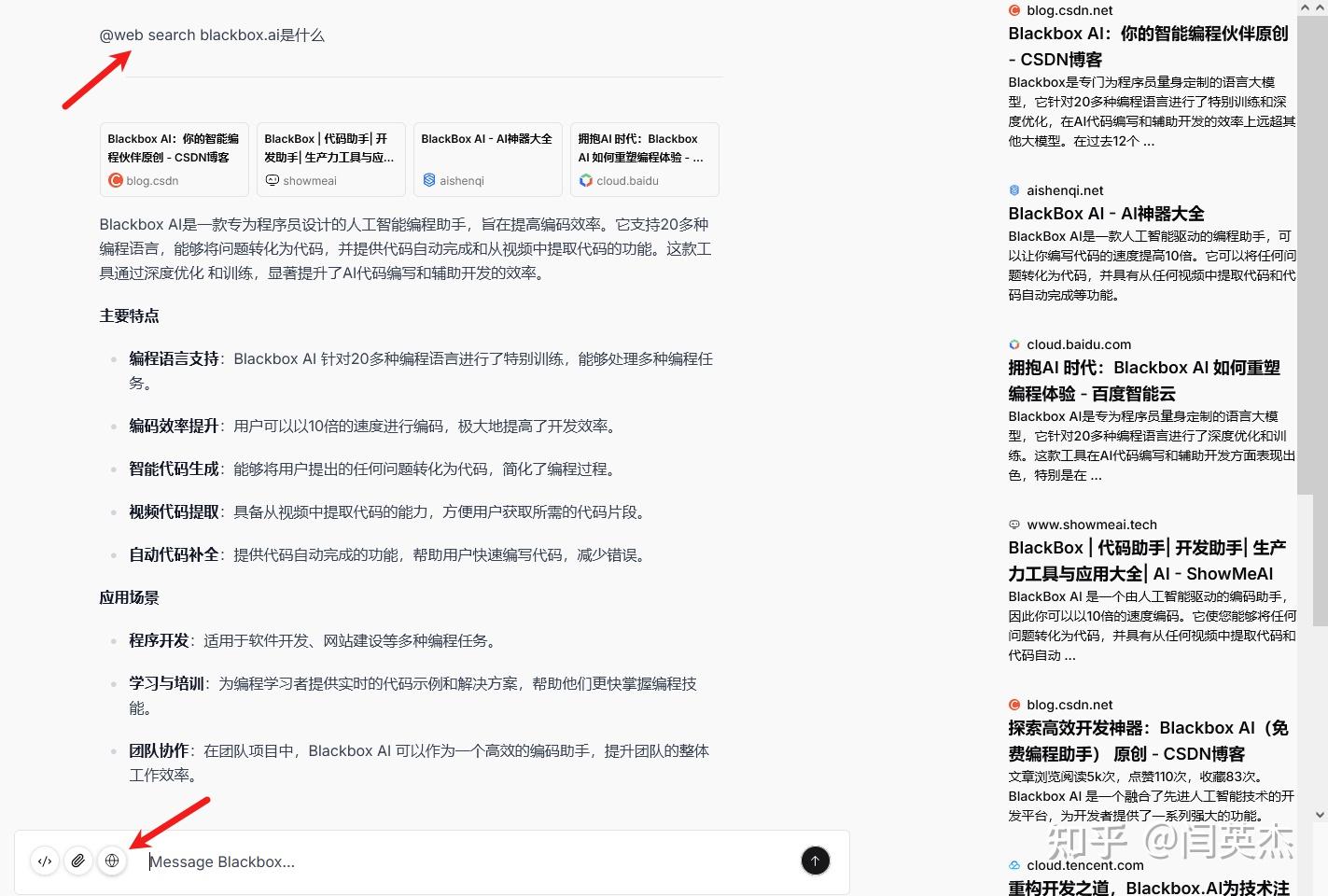Click the bold text 自动代码补全
1328x896 pixels.
[x=174, y=555]
